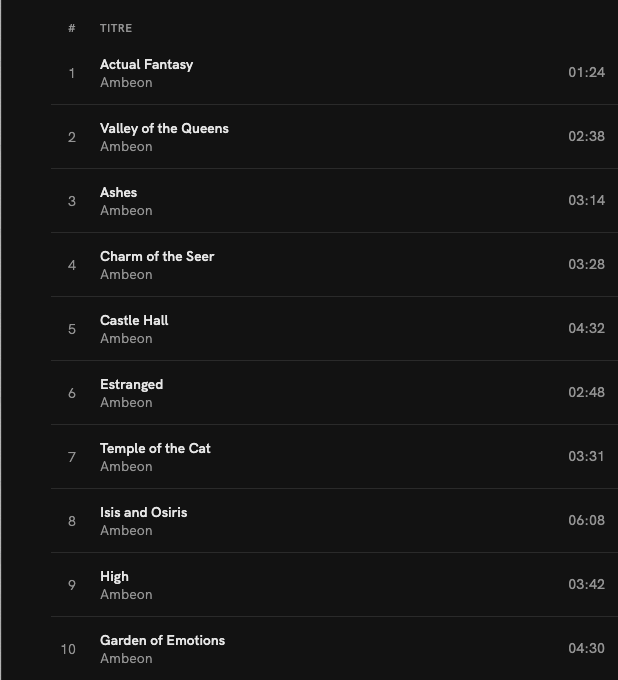Open the track Isis and Osiris

143,512
